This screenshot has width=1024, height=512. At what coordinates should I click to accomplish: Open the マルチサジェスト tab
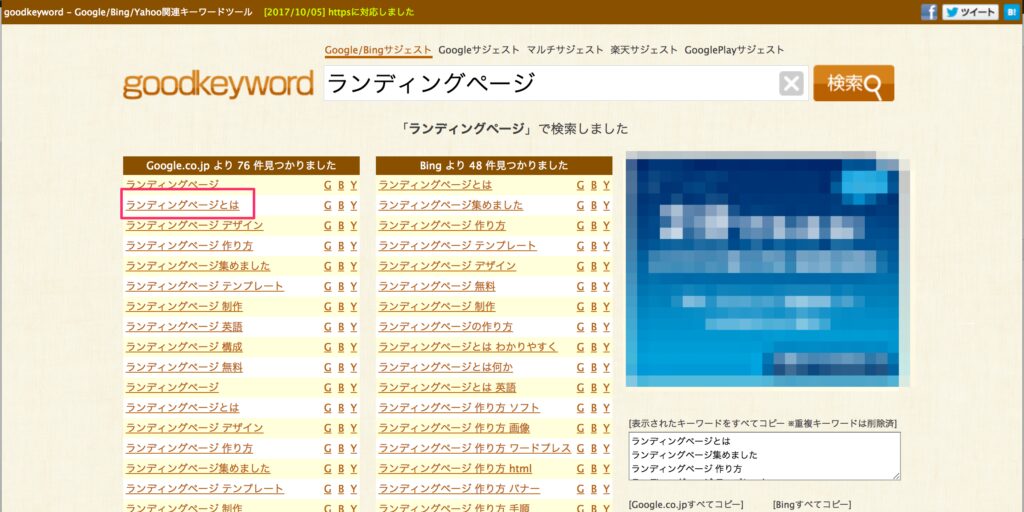coord(566,50)
